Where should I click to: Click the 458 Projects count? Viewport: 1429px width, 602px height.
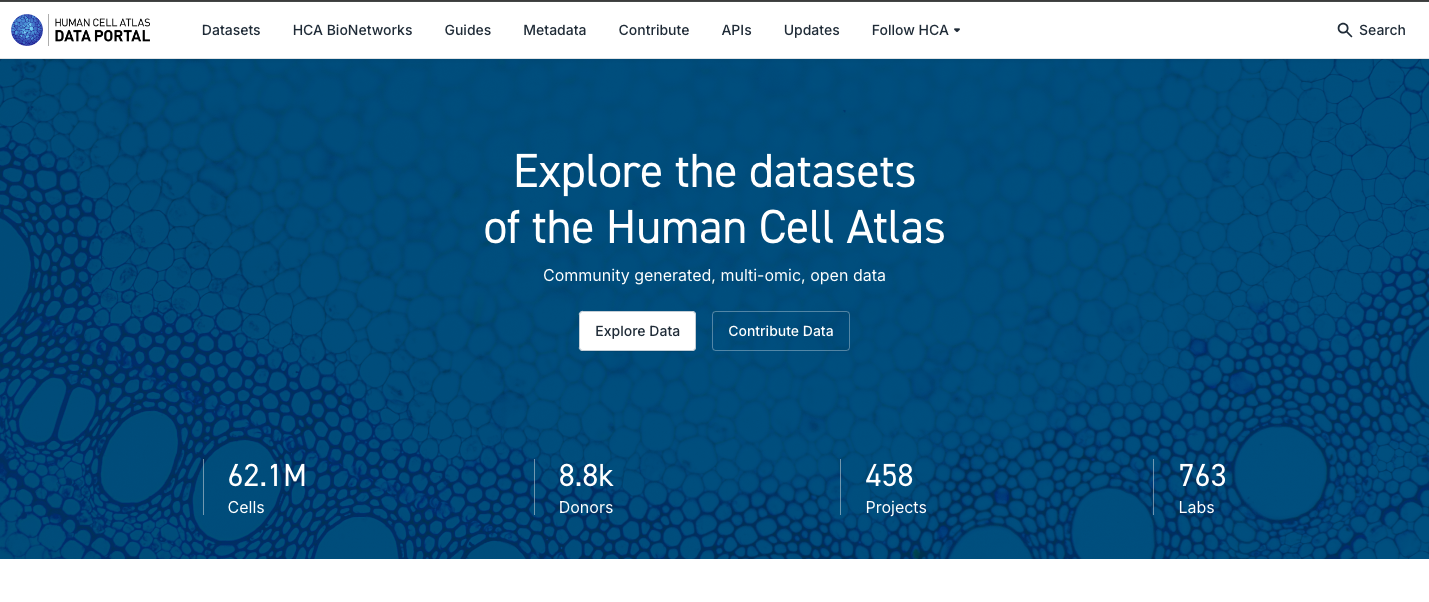(895, 487)
